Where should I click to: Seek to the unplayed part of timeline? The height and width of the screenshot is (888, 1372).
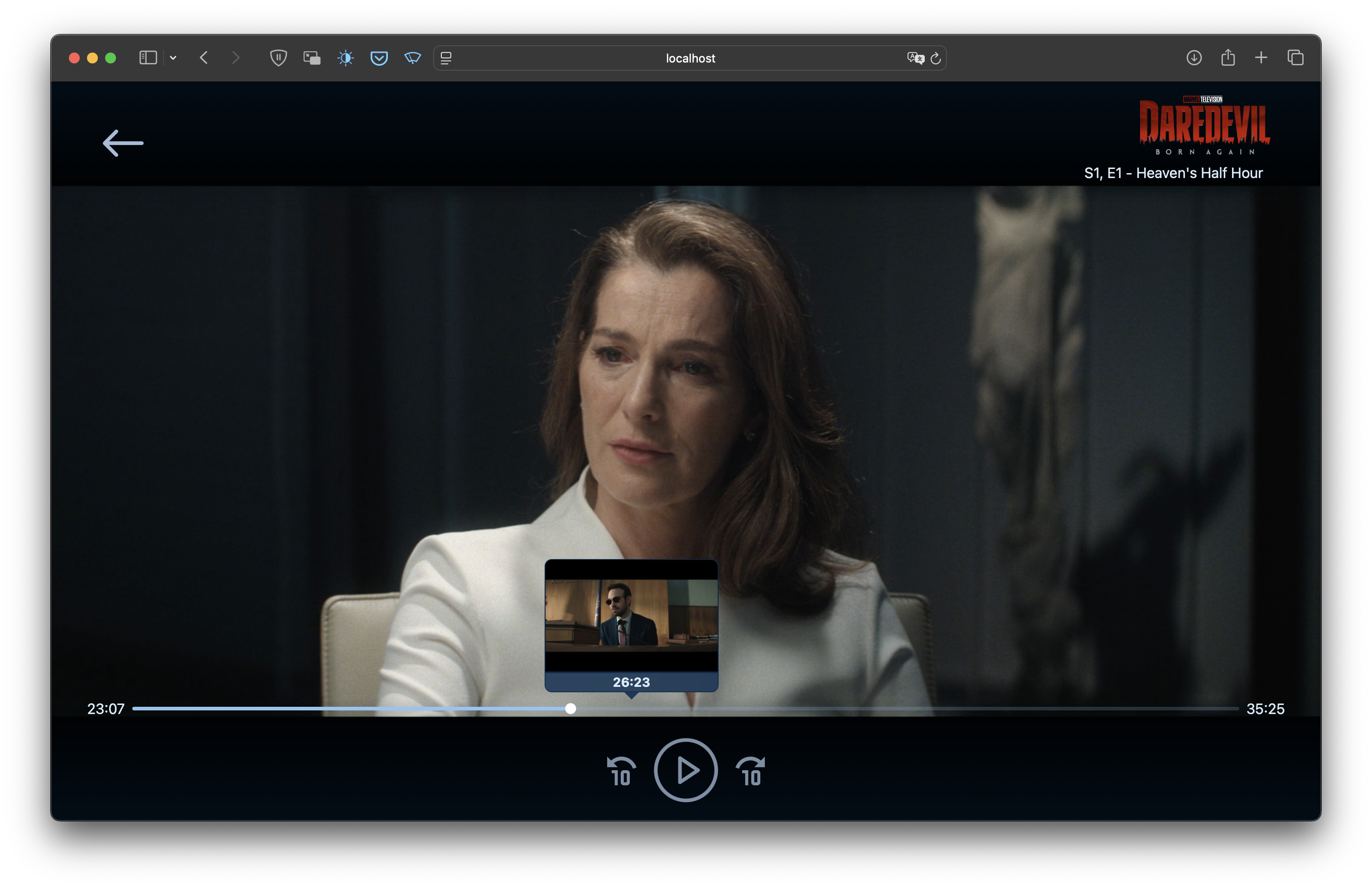pos(907,709)
